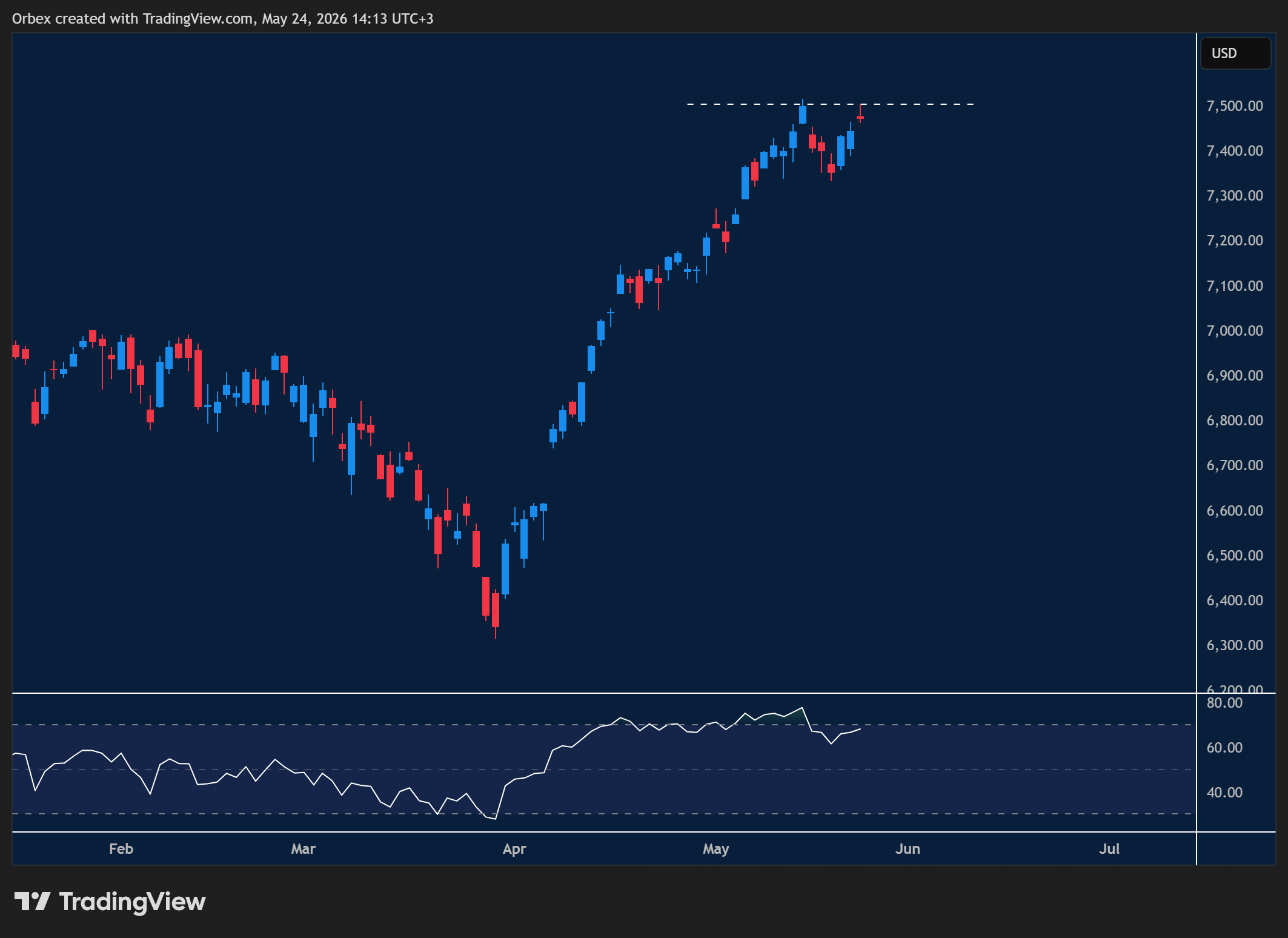Click the 6,600.00 price axis label
1288x938 pixels.
(x=1235, y=511)
